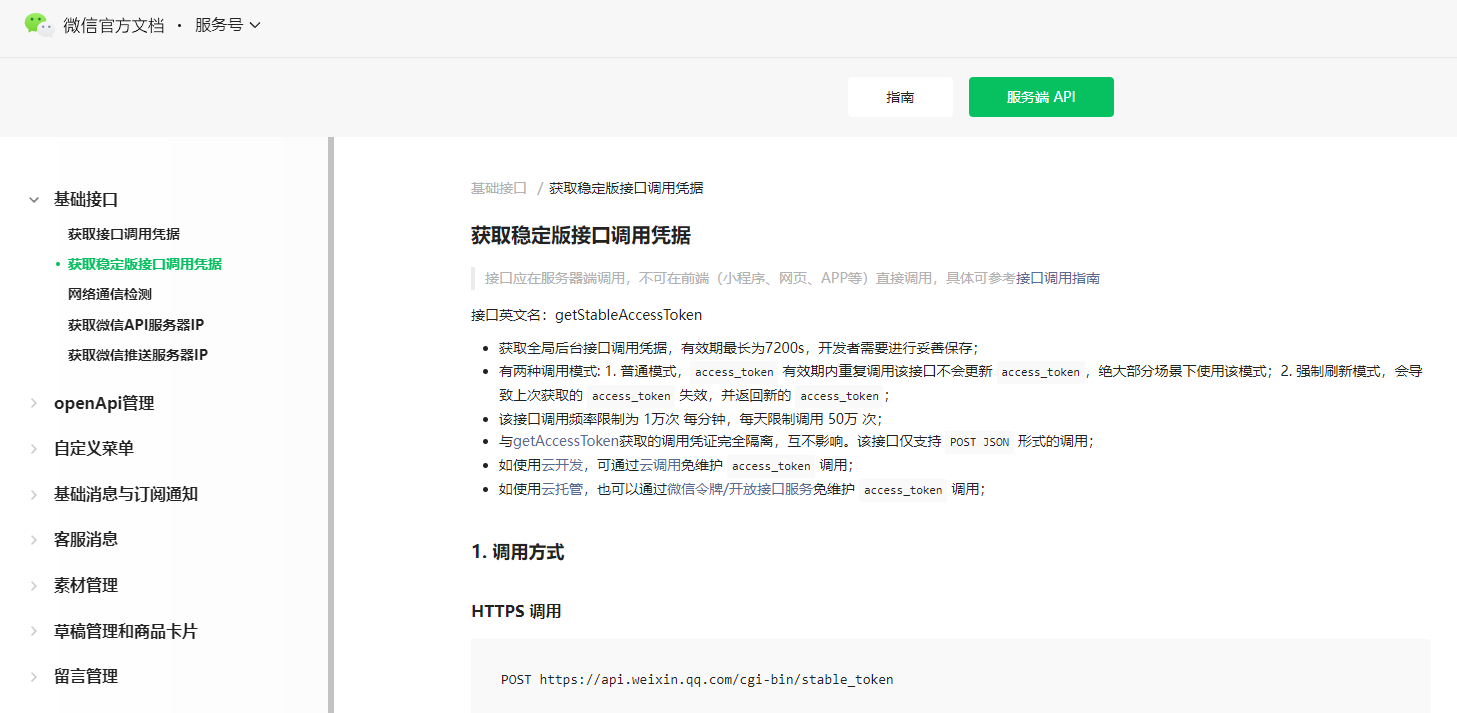Open the 云托管 link
The height and width of the screenshot is (713, 1457).
click(562, 489)
